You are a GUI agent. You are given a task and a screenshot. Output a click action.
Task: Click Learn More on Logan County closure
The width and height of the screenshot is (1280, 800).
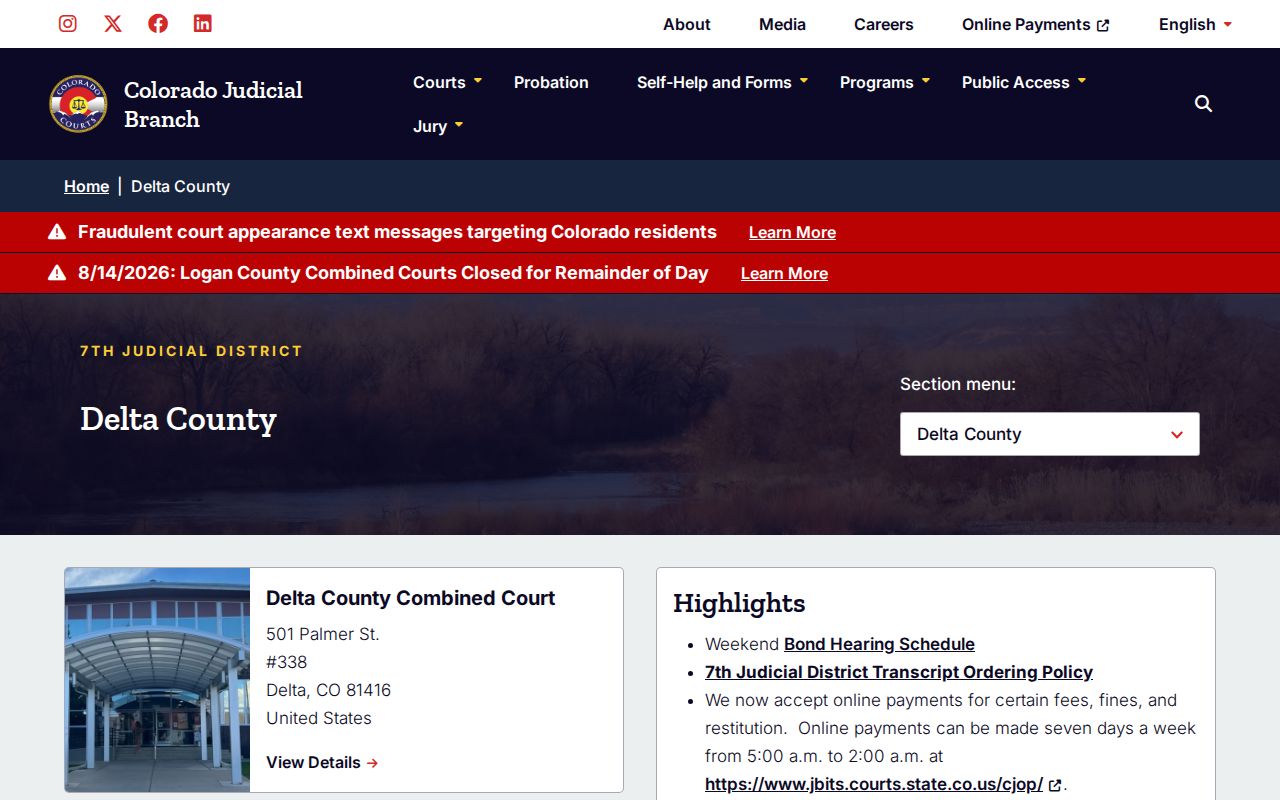[x=784, y=273]
